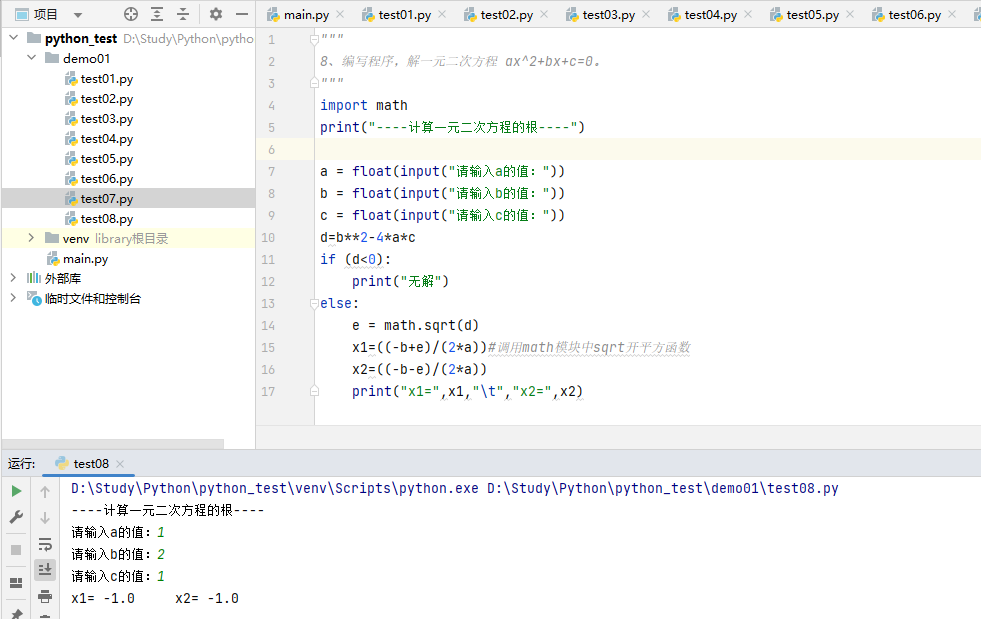Switch to test03.py editor tab

coord(608,14)
